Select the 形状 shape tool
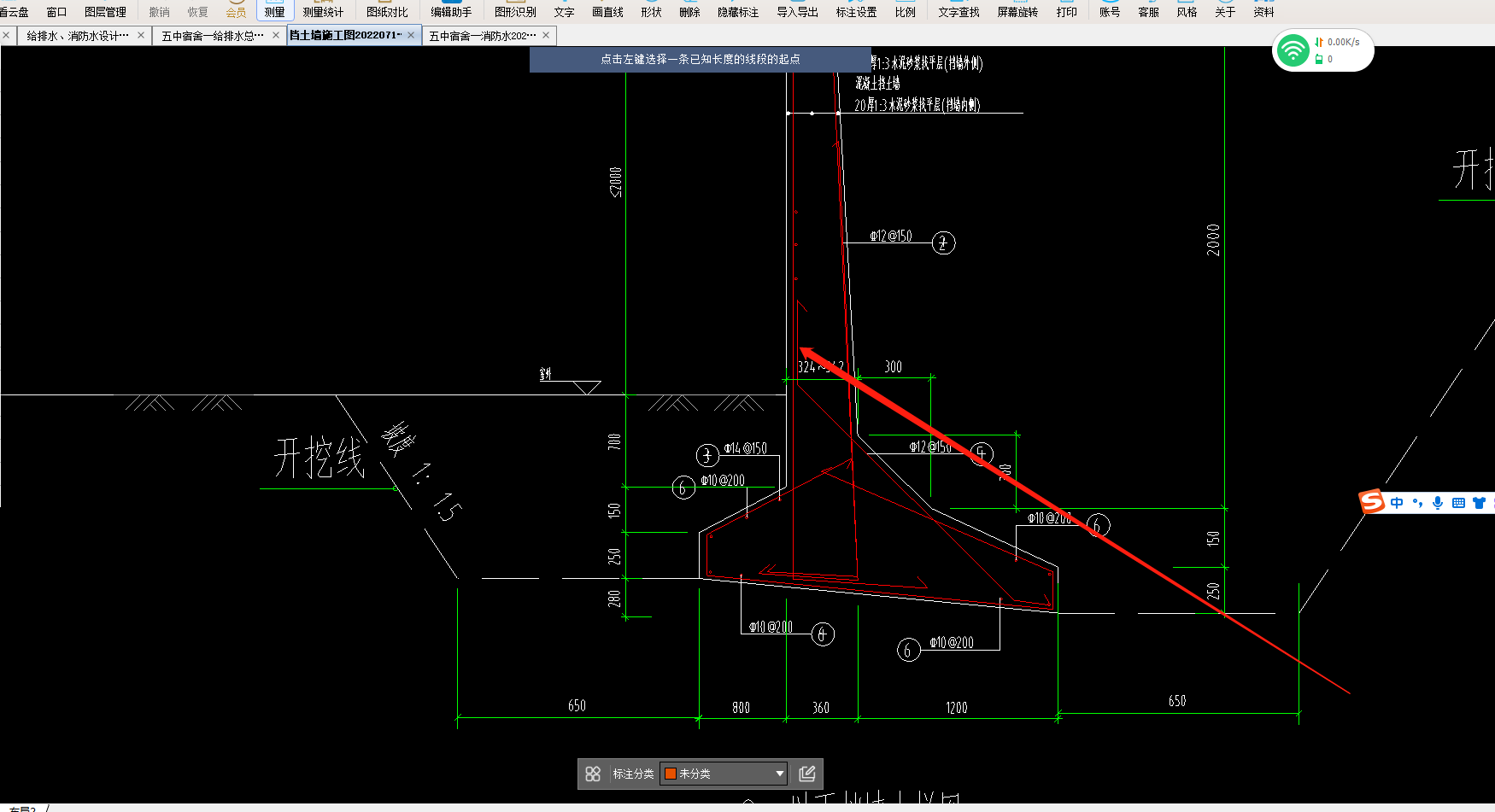Image resolution: width=1495 pixels, height=812 pixels. coord(651,12)
